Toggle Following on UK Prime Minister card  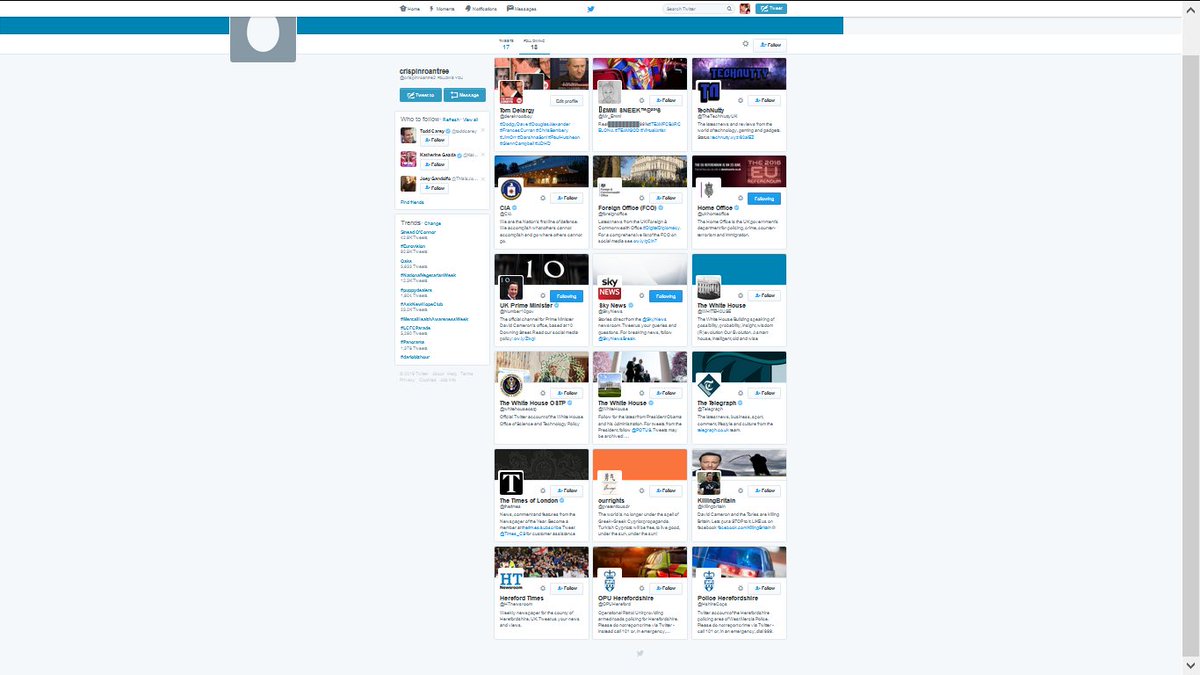pyautogui.click(x=566, y=296)
